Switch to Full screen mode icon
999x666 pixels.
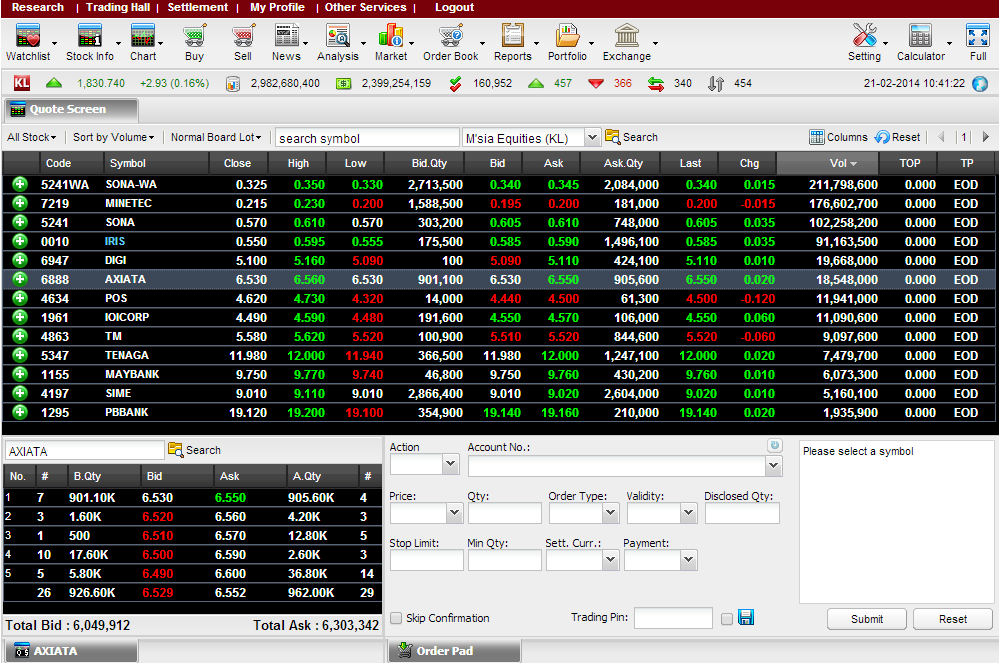977,36
